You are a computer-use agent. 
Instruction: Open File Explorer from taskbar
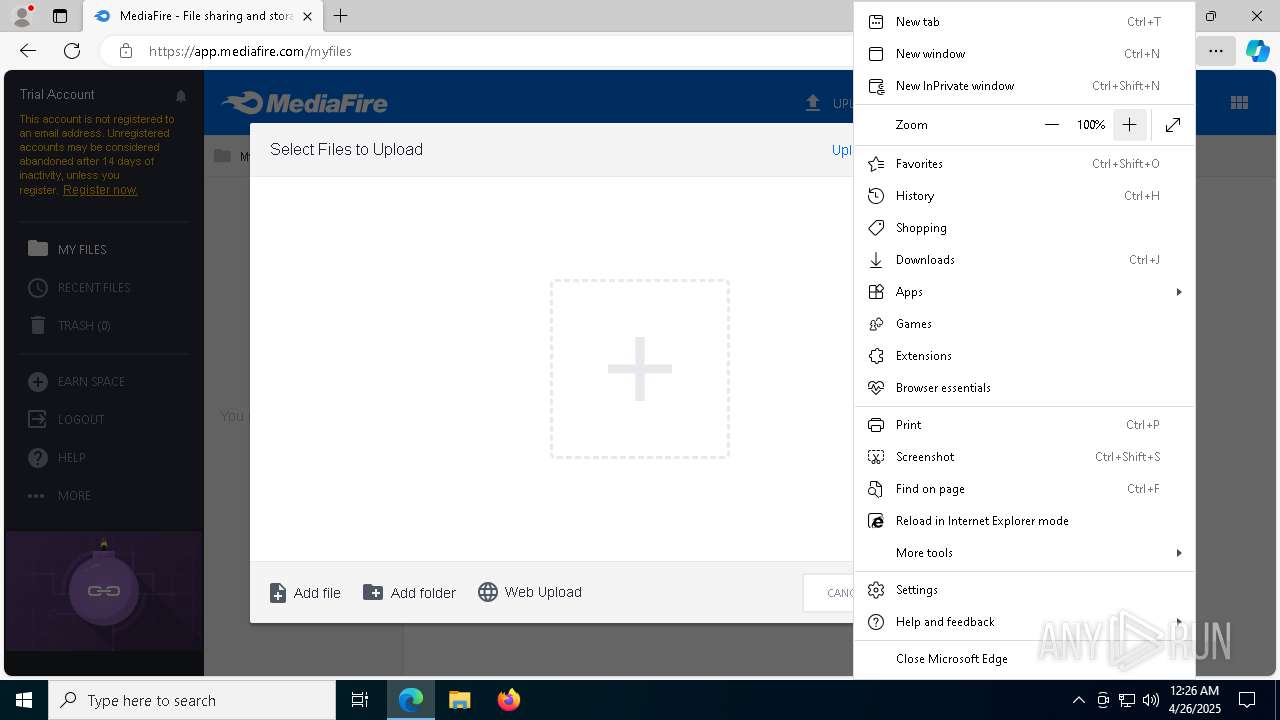[459, 700]
